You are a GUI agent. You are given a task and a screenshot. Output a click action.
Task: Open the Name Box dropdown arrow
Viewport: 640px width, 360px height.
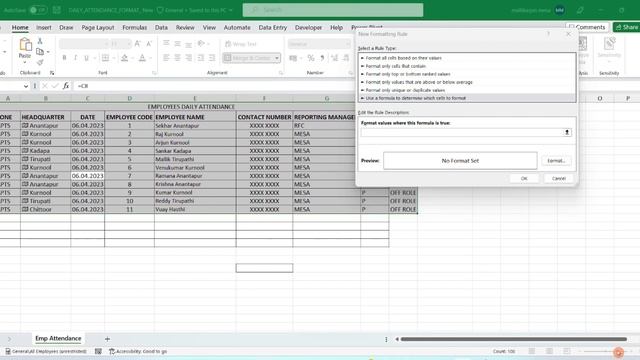(26, 86)
